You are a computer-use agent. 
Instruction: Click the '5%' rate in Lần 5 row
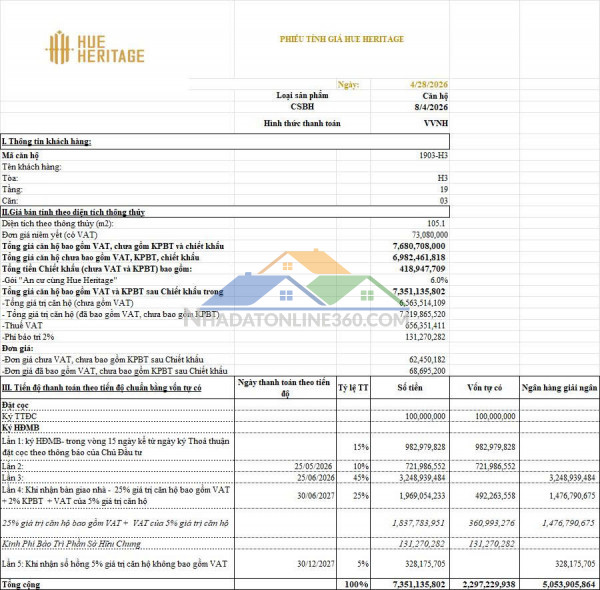[x=363, y=564]
